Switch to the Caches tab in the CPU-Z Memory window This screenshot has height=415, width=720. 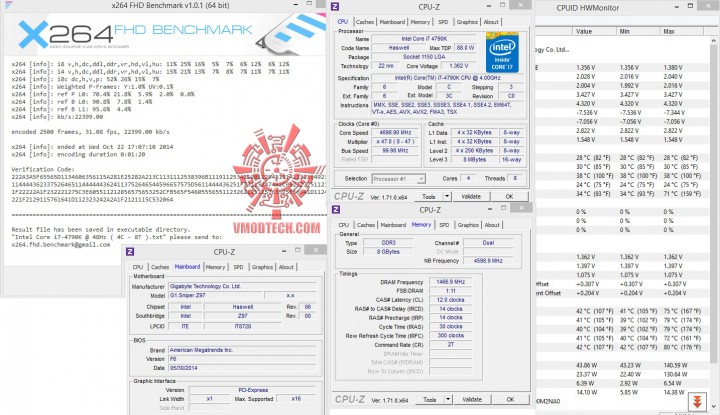(366, 225)
